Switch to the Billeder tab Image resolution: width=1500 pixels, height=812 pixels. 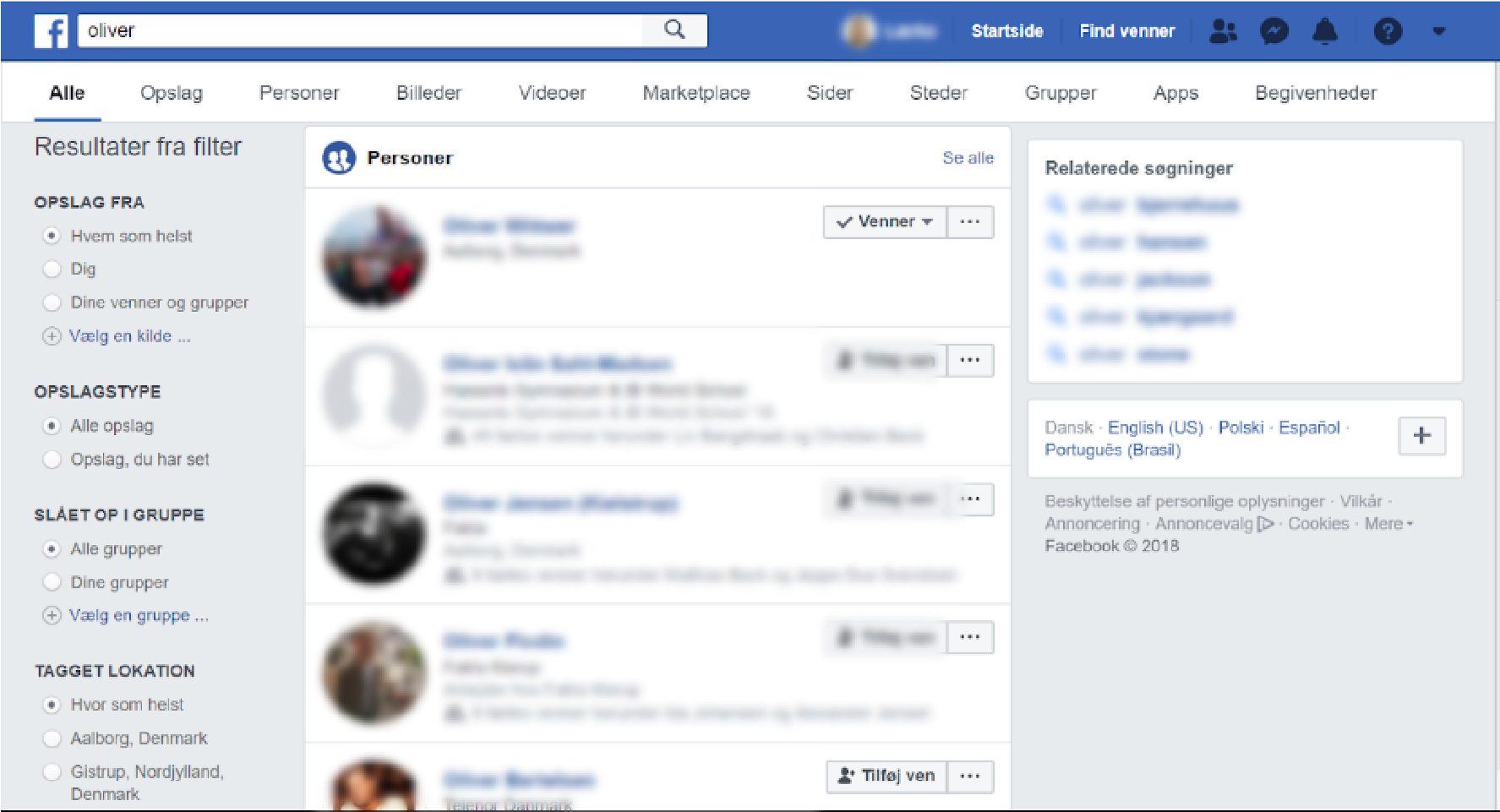(429, 93)
